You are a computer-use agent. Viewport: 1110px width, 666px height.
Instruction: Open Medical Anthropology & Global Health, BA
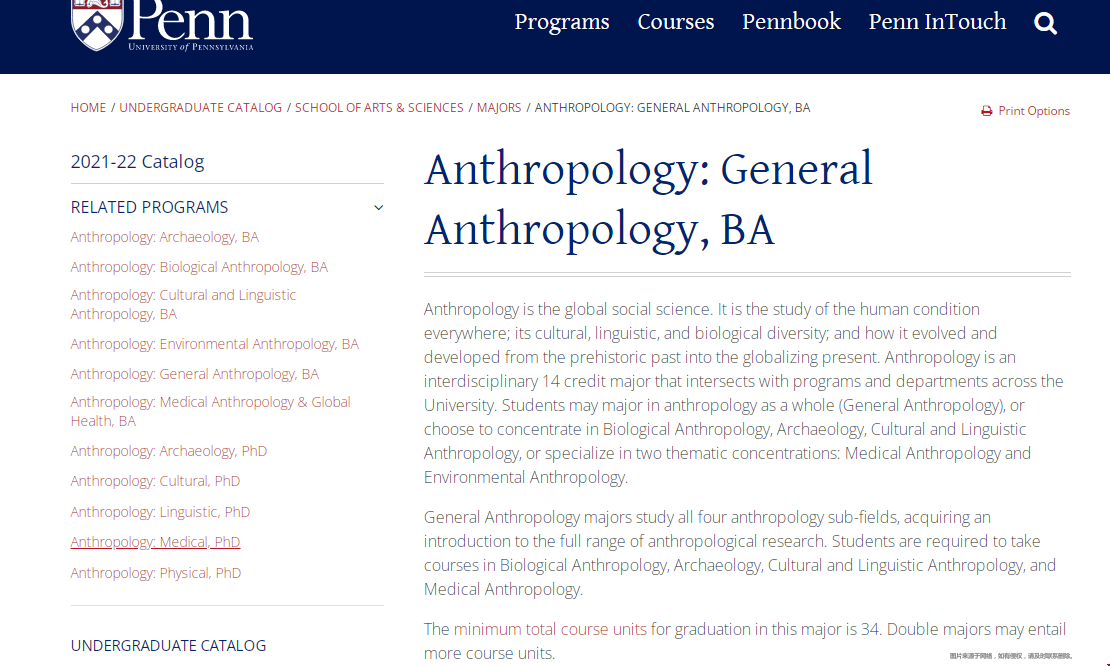211,411
